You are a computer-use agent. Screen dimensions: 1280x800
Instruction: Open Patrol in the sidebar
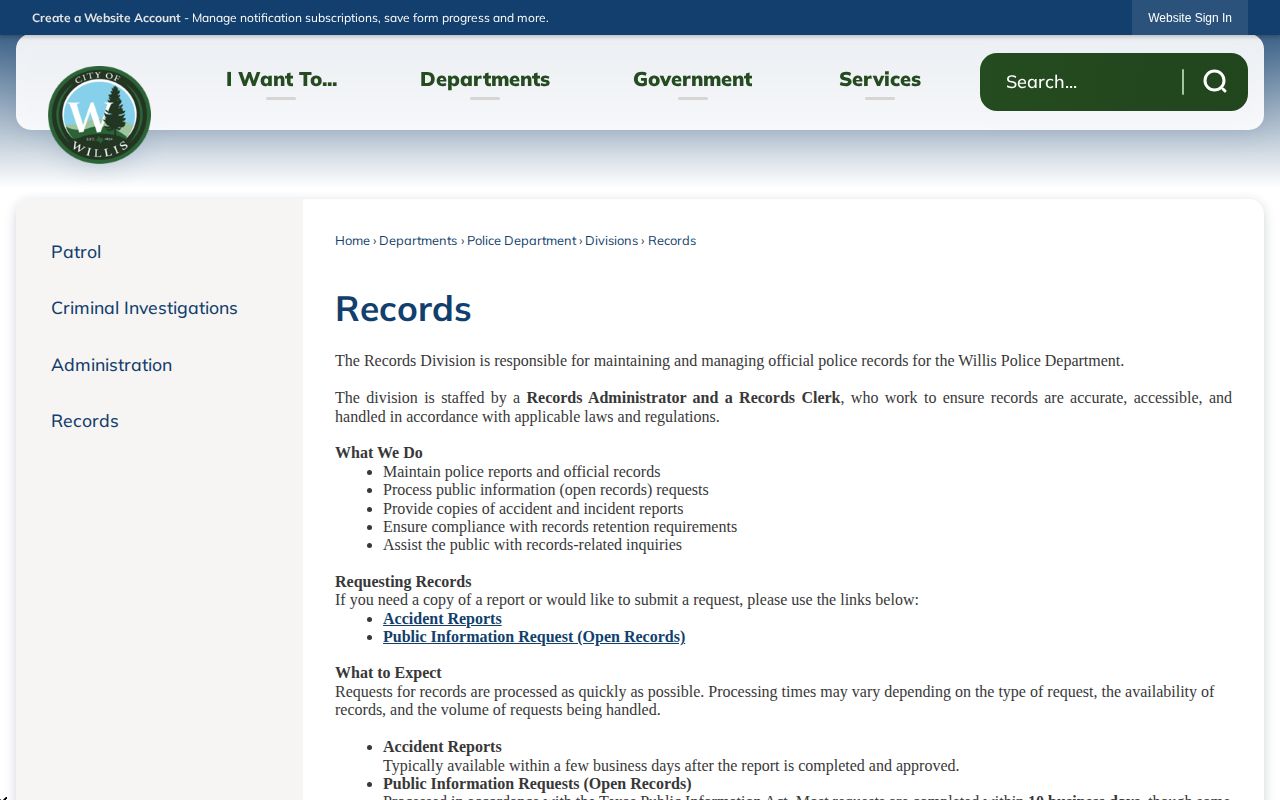coord(76,252)
